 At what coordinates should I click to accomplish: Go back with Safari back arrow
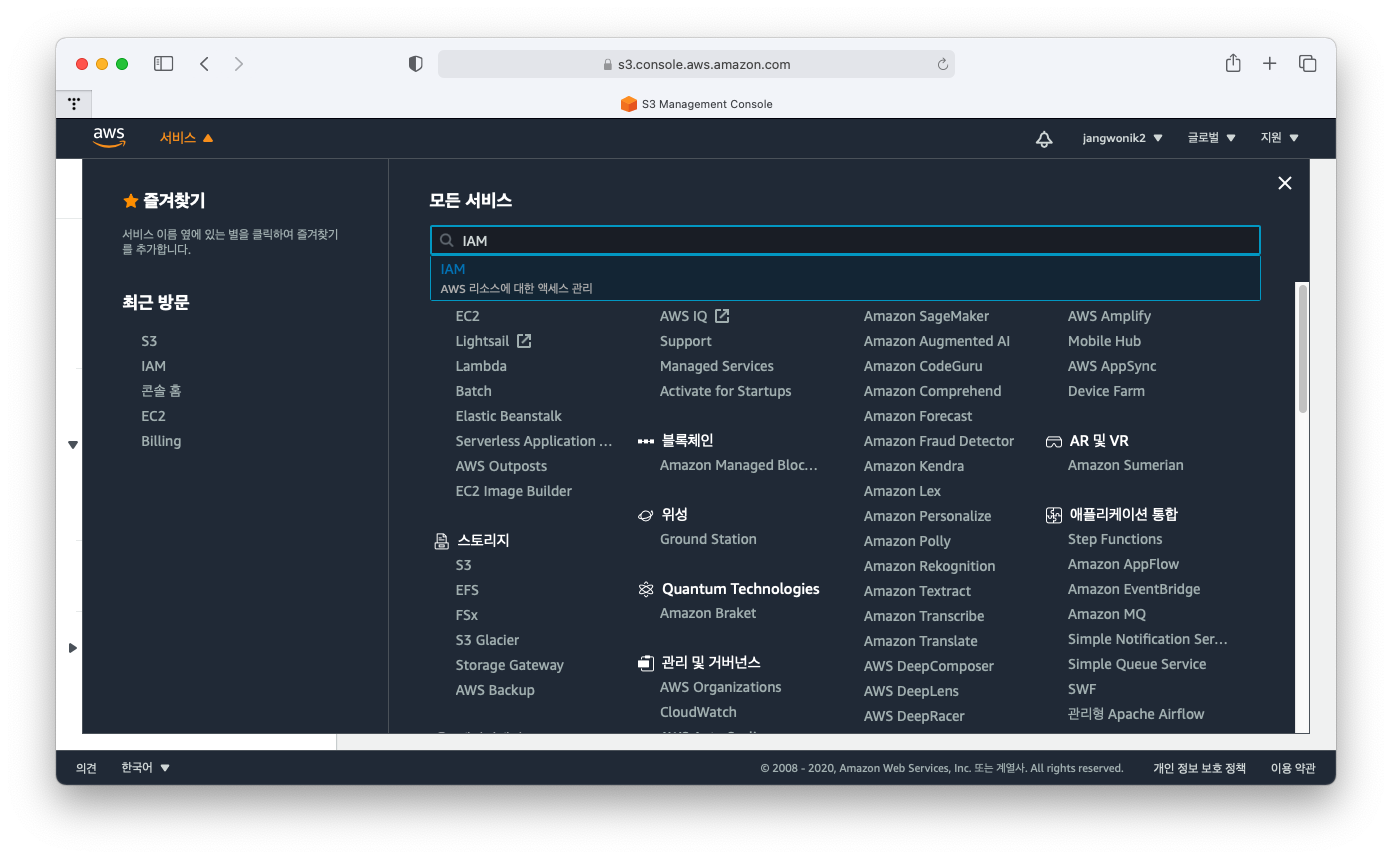tap(204, 64)
